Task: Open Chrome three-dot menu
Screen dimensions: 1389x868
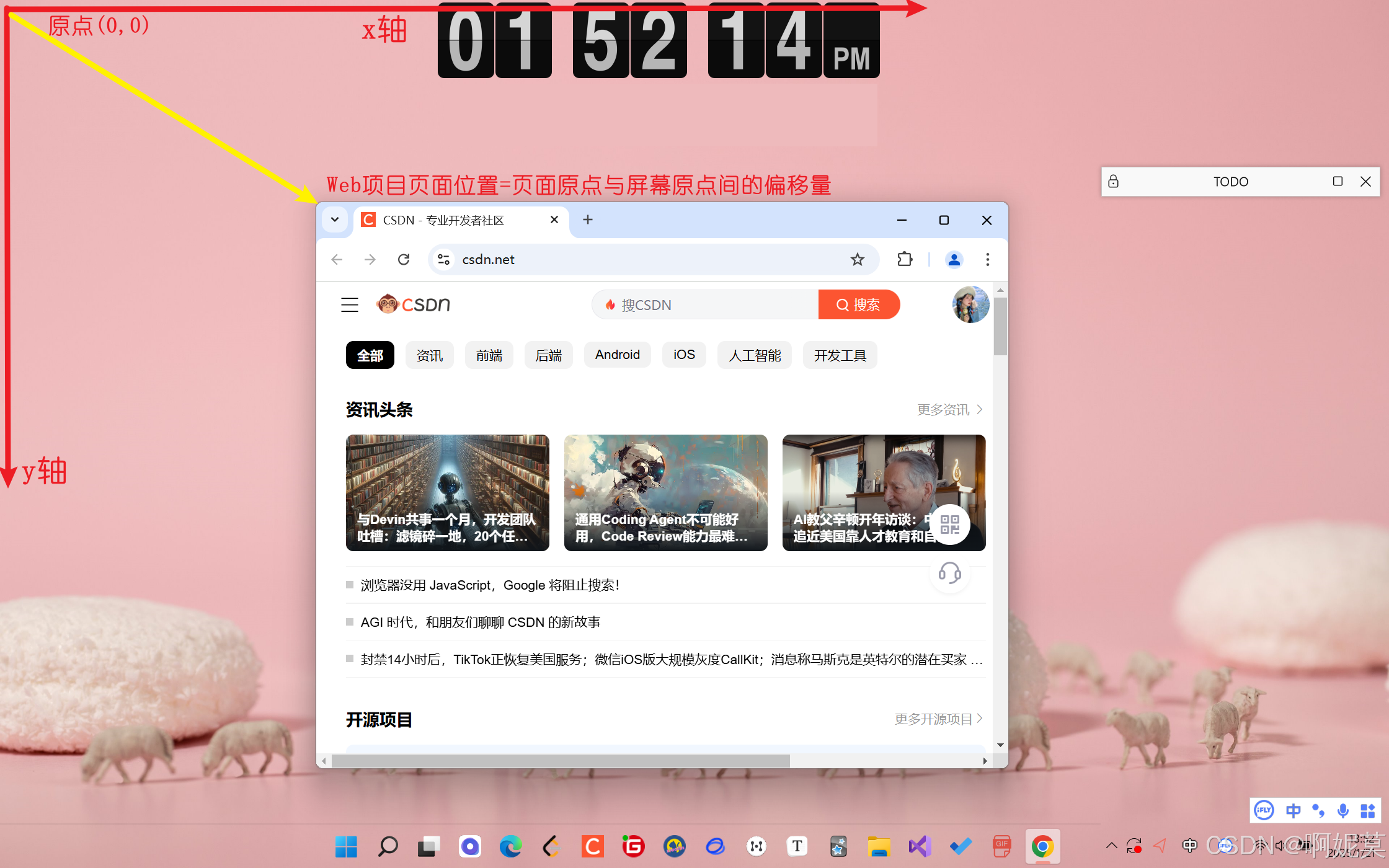Action: pos(987,259)
